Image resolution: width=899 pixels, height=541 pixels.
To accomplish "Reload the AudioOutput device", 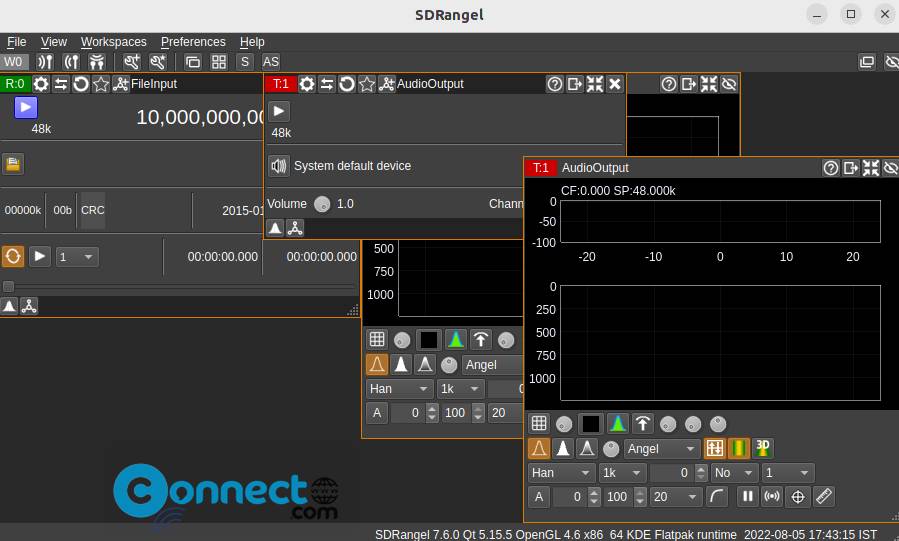I will (x=347, y=84).
